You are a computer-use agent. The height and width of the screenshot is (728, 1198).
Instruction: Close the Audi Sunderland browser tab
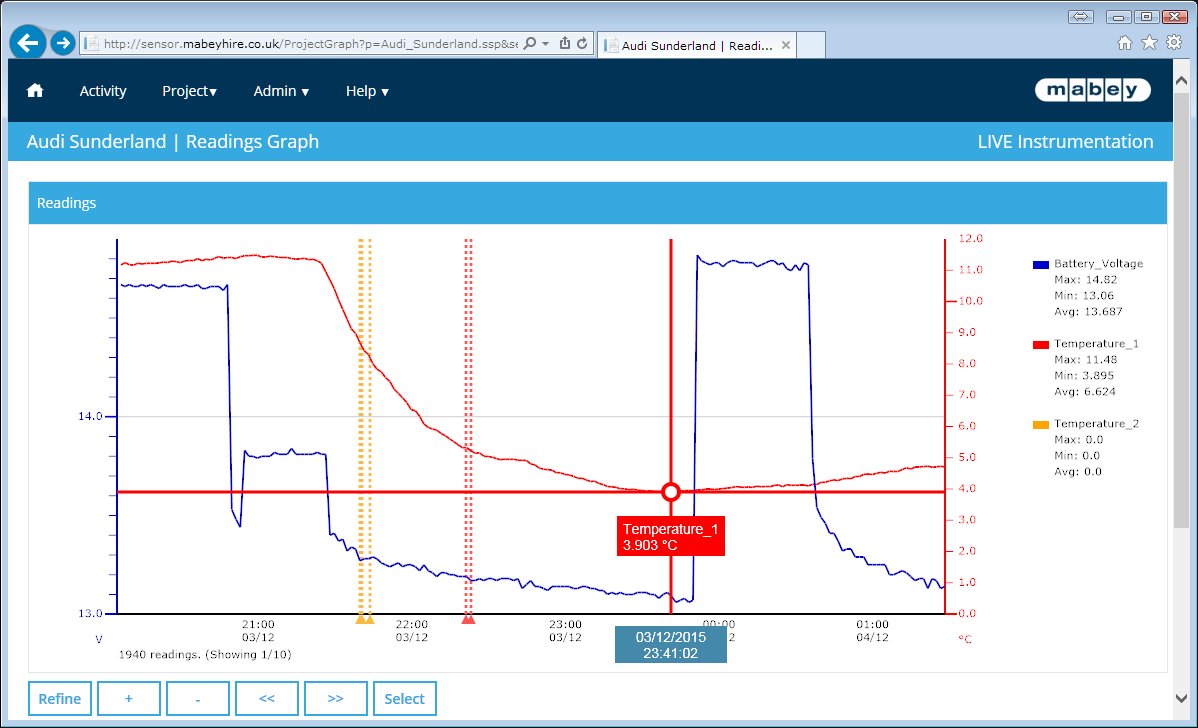click(x=785, y=45)
